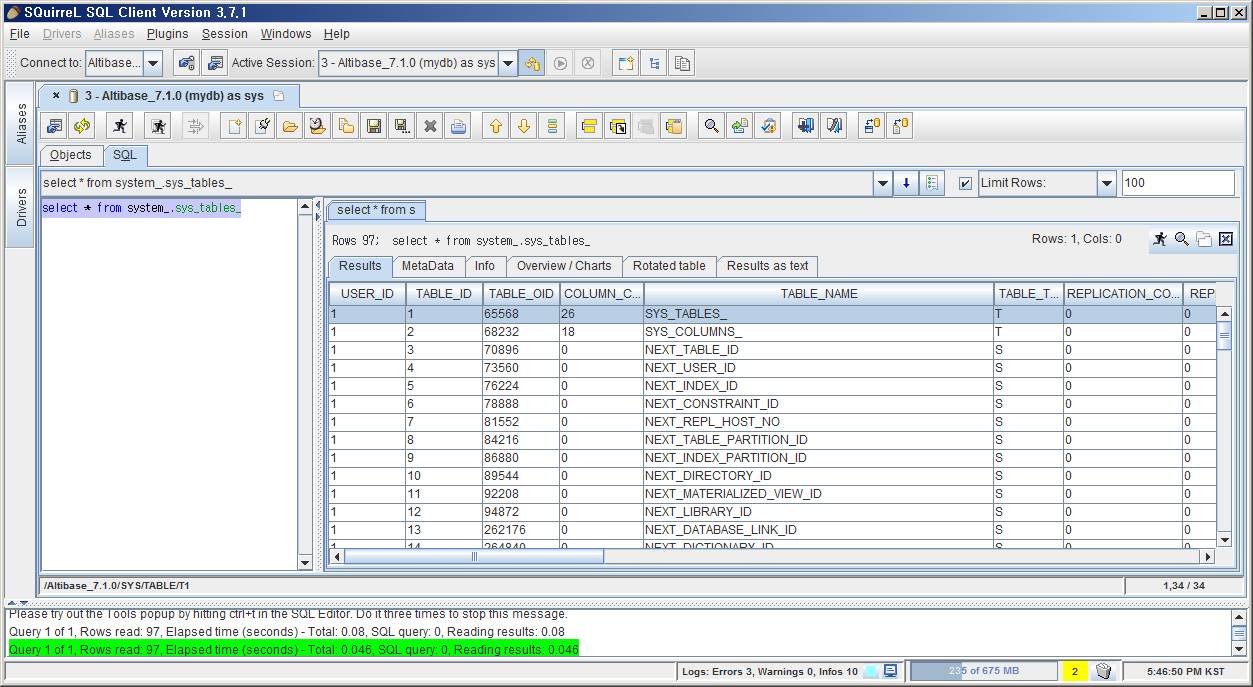Click the print icon in the session toolbar
The height and width of the screenshot is (687, 1253).
458,126
